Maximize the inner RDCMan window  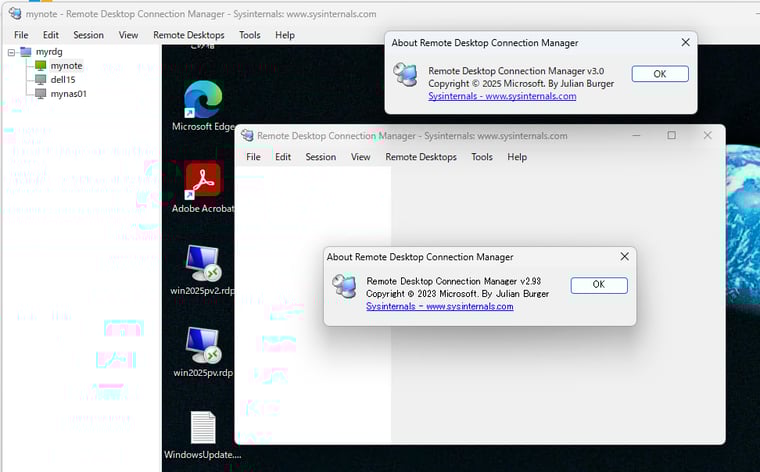pos(671,136)
